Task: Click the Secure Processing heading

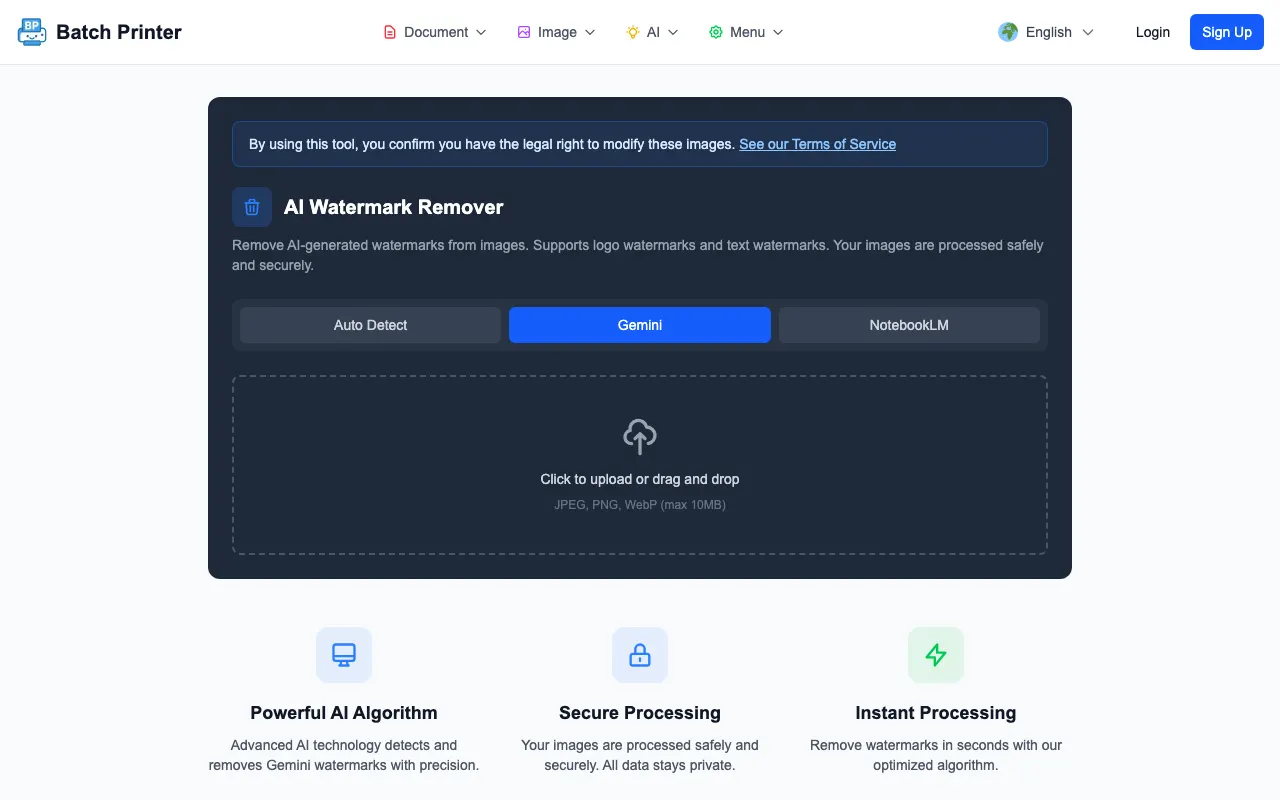Action: [x=640, y=713]
